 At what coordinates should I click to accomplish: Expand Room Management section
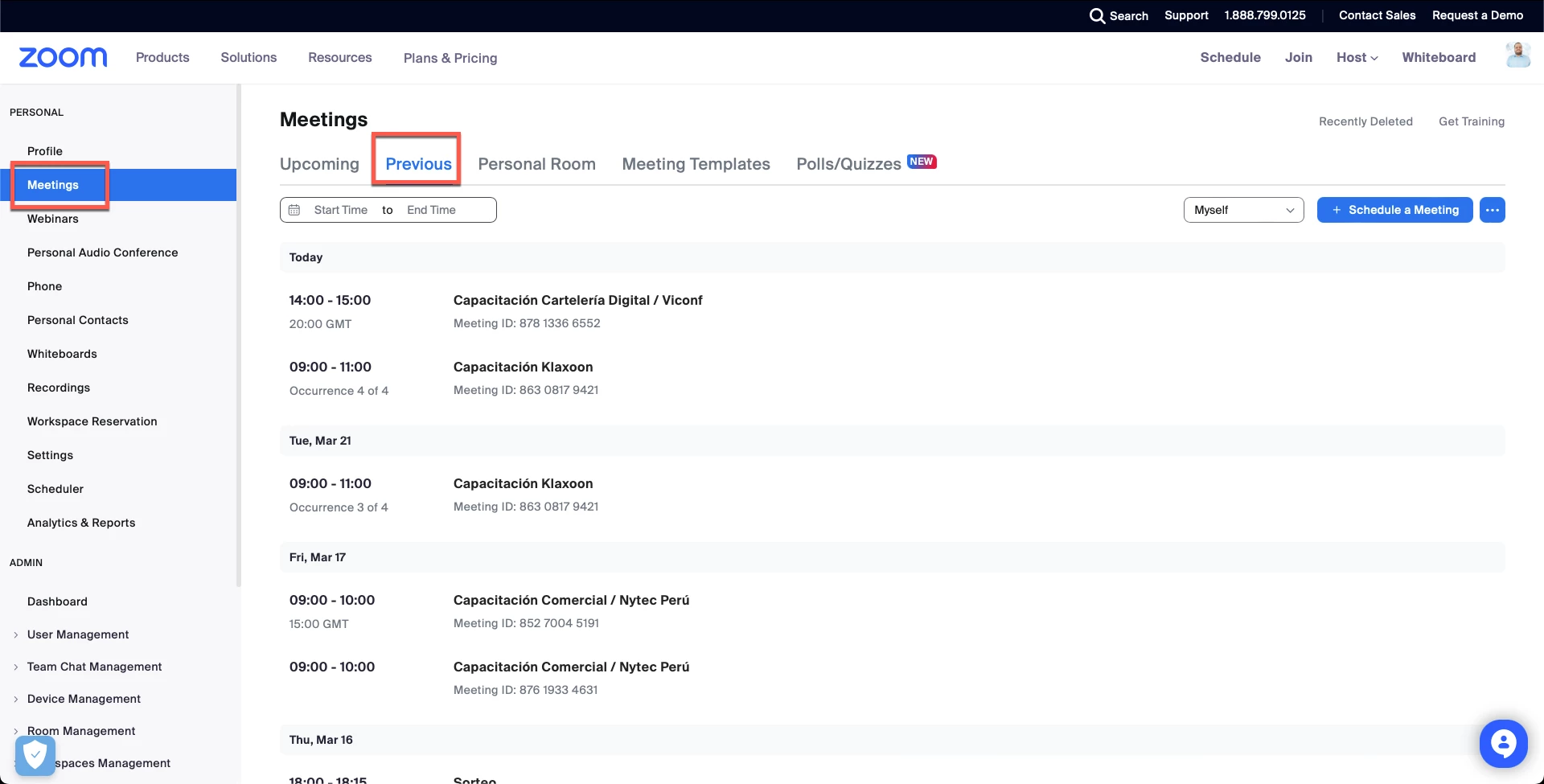pyautogui.click(x=81, y=731)
